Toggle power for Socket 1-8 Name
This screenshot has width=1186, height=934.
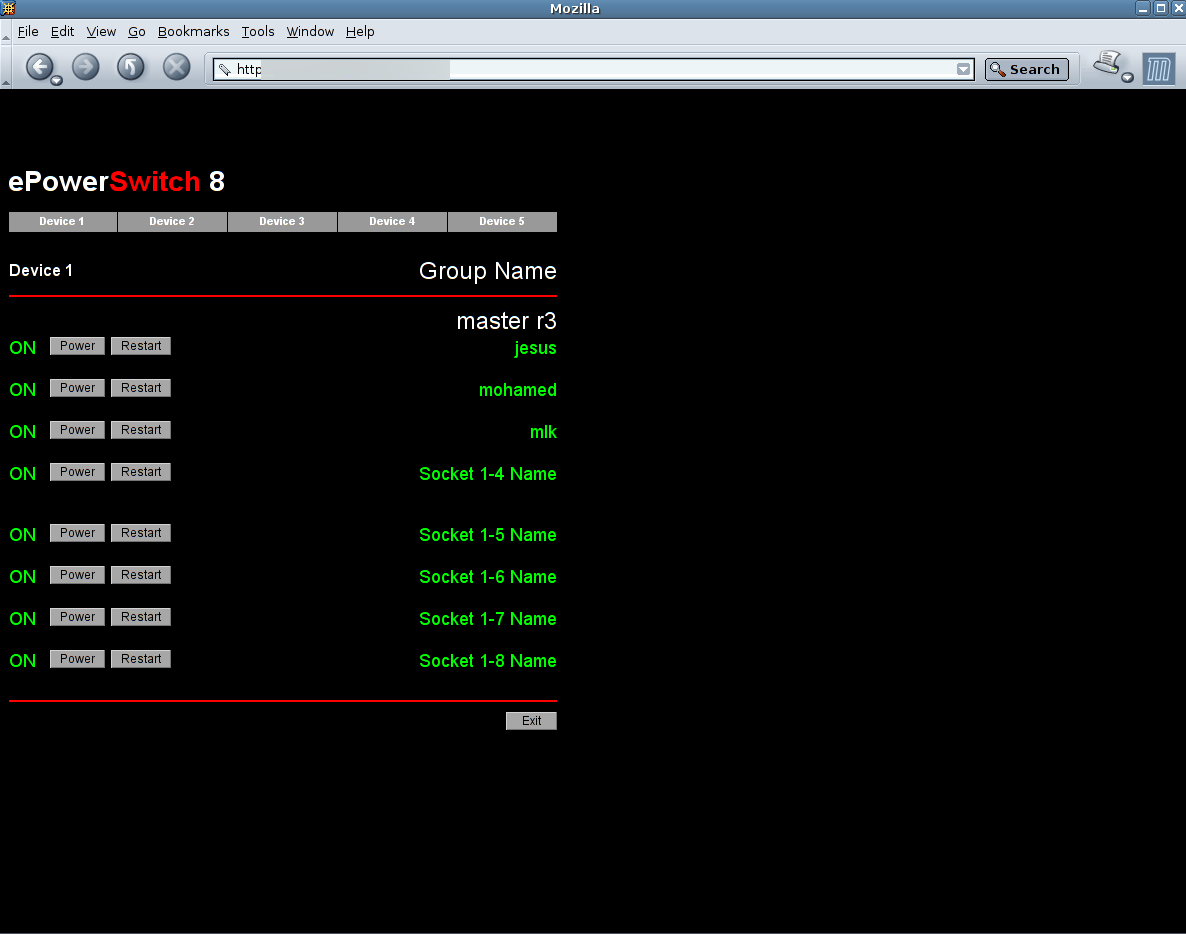pyautogui.click(x=77, y=659)
